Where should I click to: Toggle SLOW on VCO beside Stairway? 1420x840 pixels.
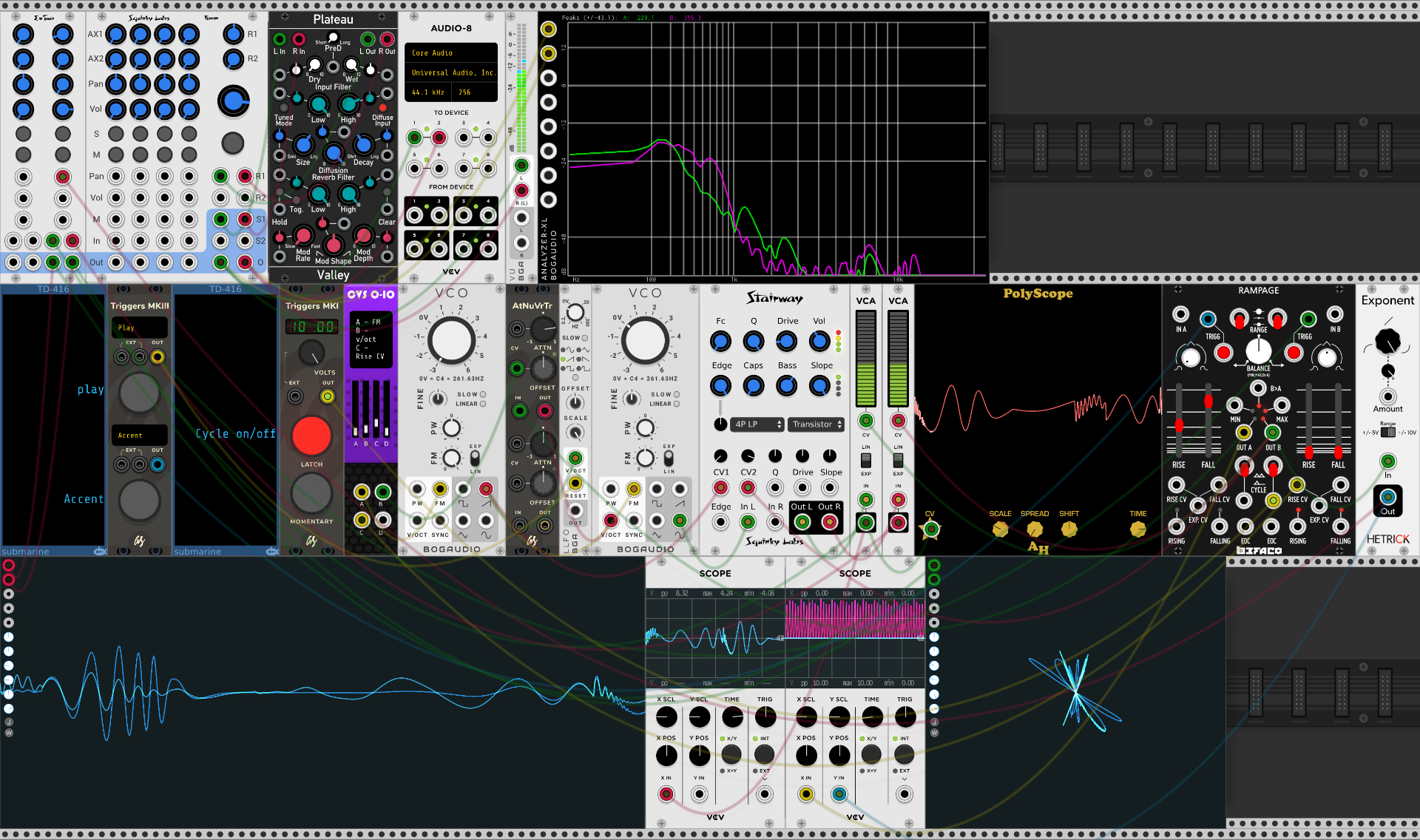(x=676, y=395)
